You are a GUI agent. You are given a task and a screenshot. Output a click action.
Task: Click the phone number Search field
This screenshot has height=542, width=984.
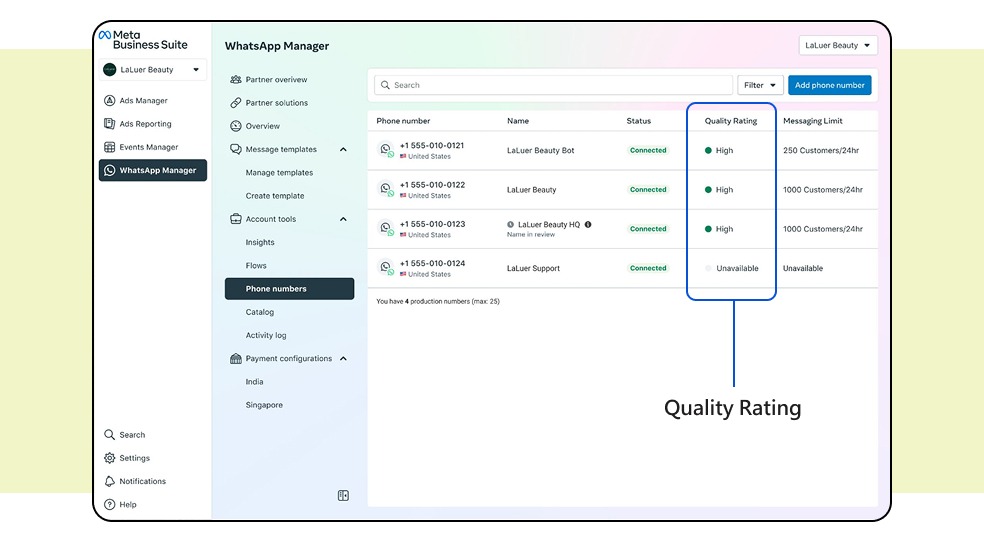click(555, 86)
